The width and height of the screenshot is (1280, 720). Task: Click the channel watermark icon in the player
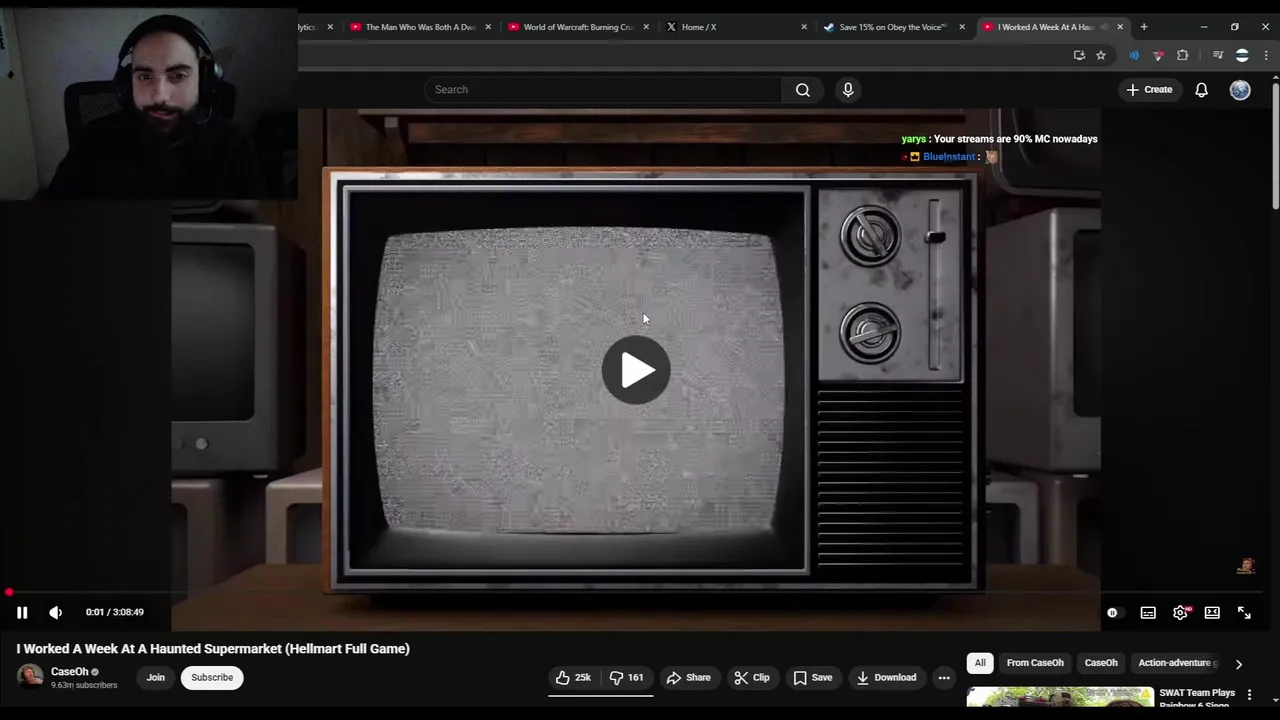point(1246,566)
